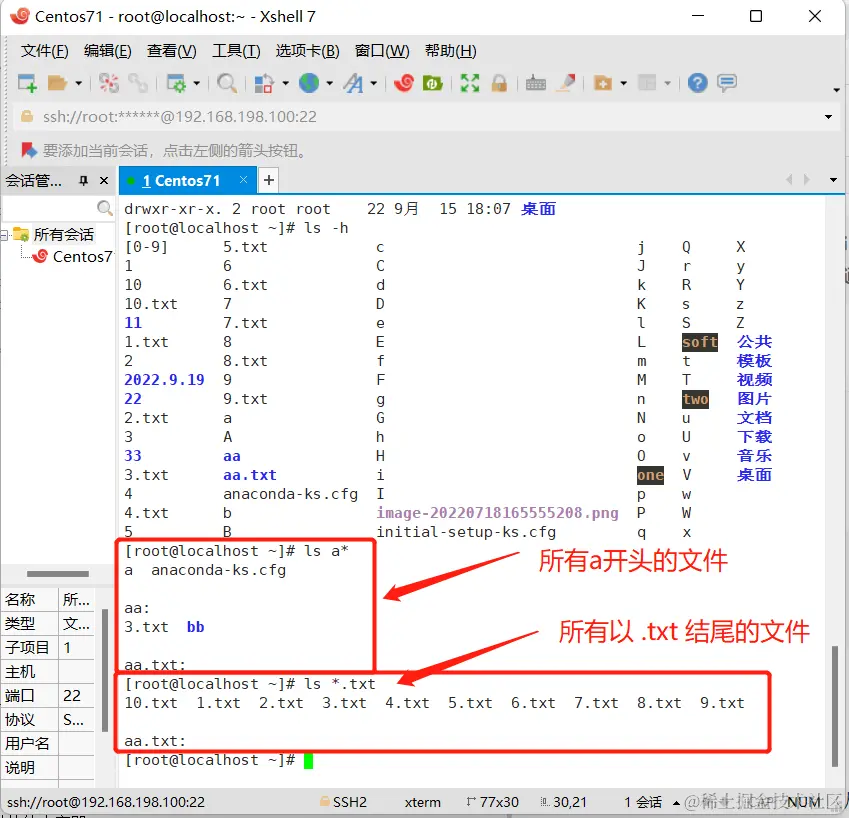Click the Font letter A icon
The image size is (849, 818).
pyautogui.click(x=353, y=83)
